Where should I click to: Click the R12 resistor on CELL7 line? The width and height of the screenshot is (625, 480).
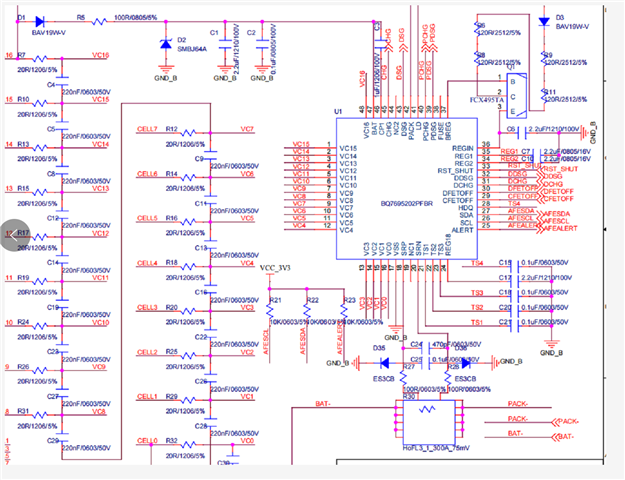coord(188,132)
